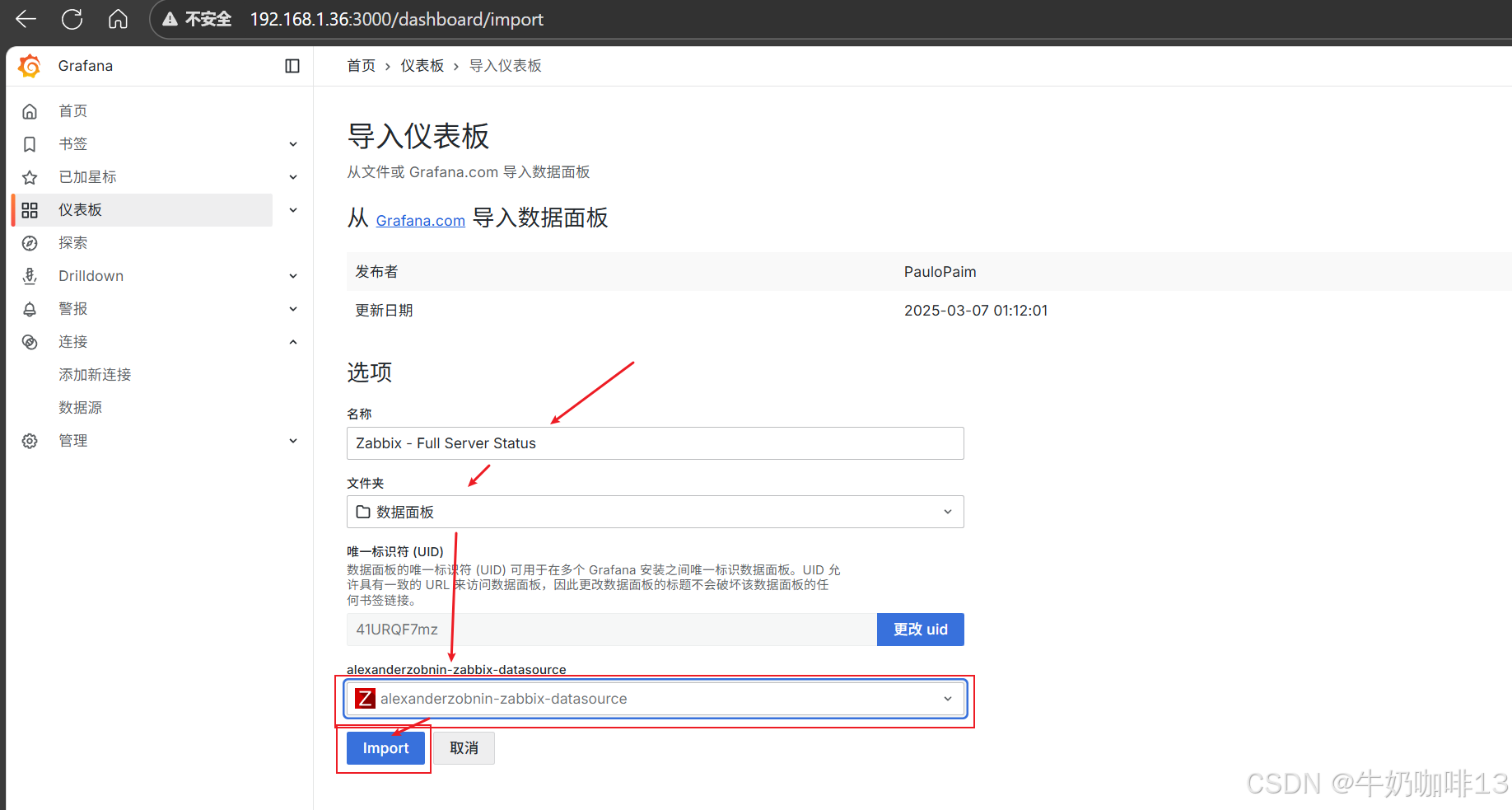Open the alexanderzobnin-zabbix-datasource dropdown
This screenshot has height=810, width=1512.
pos(655,699)
